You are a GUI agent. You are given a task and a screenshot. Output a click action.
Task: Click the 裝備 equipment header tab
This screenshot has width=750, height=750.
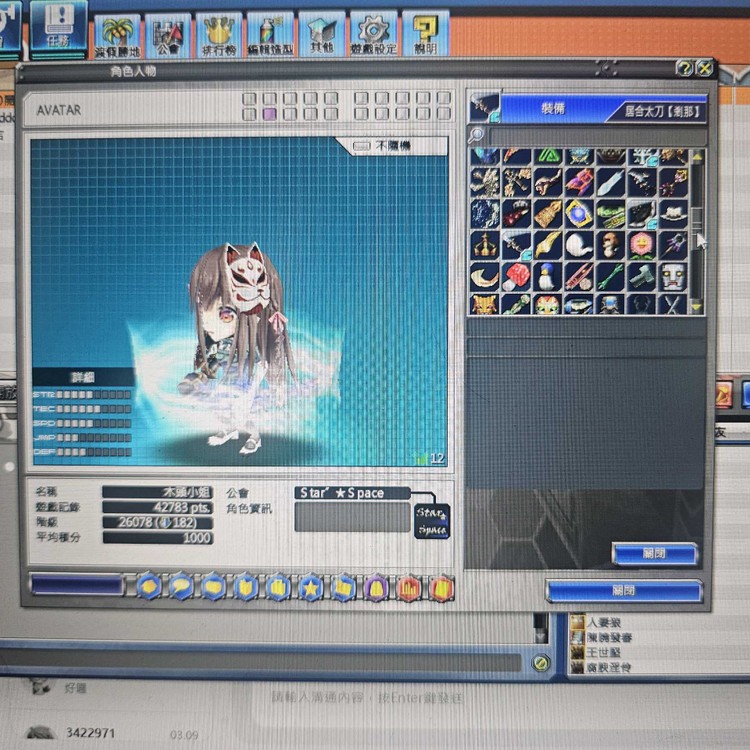[553, 109]
